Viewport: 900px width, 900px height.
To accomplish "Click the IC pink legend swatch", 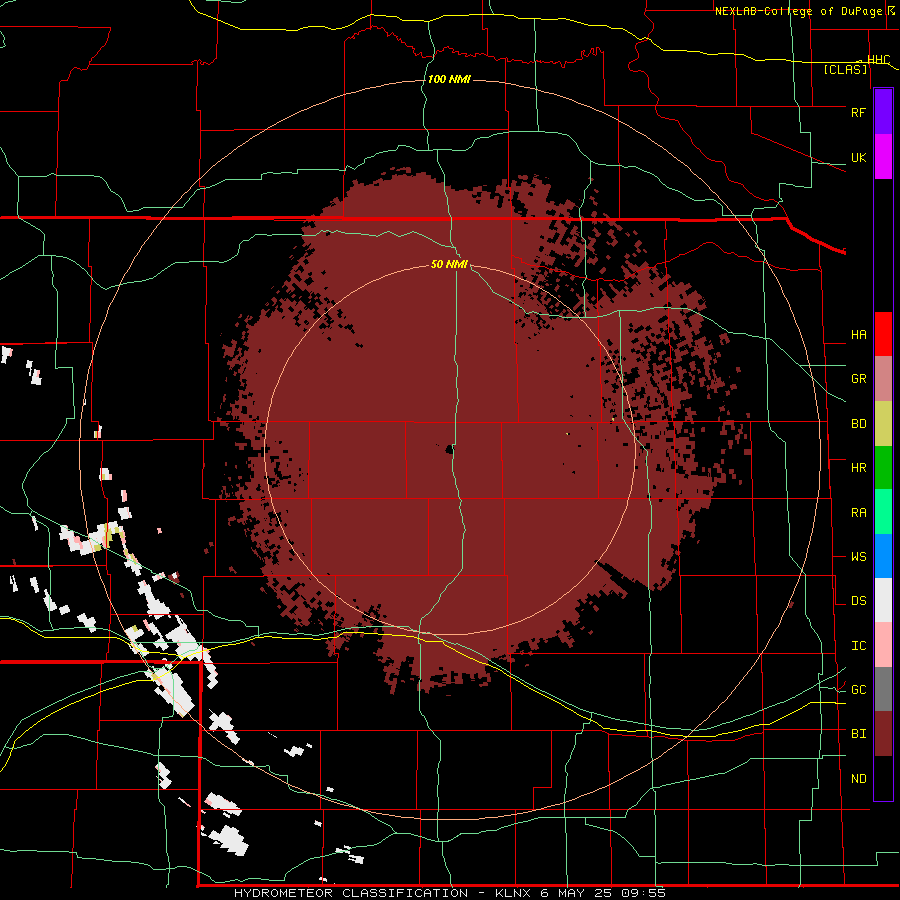I will pyautogui.click(x=883, y=645).
